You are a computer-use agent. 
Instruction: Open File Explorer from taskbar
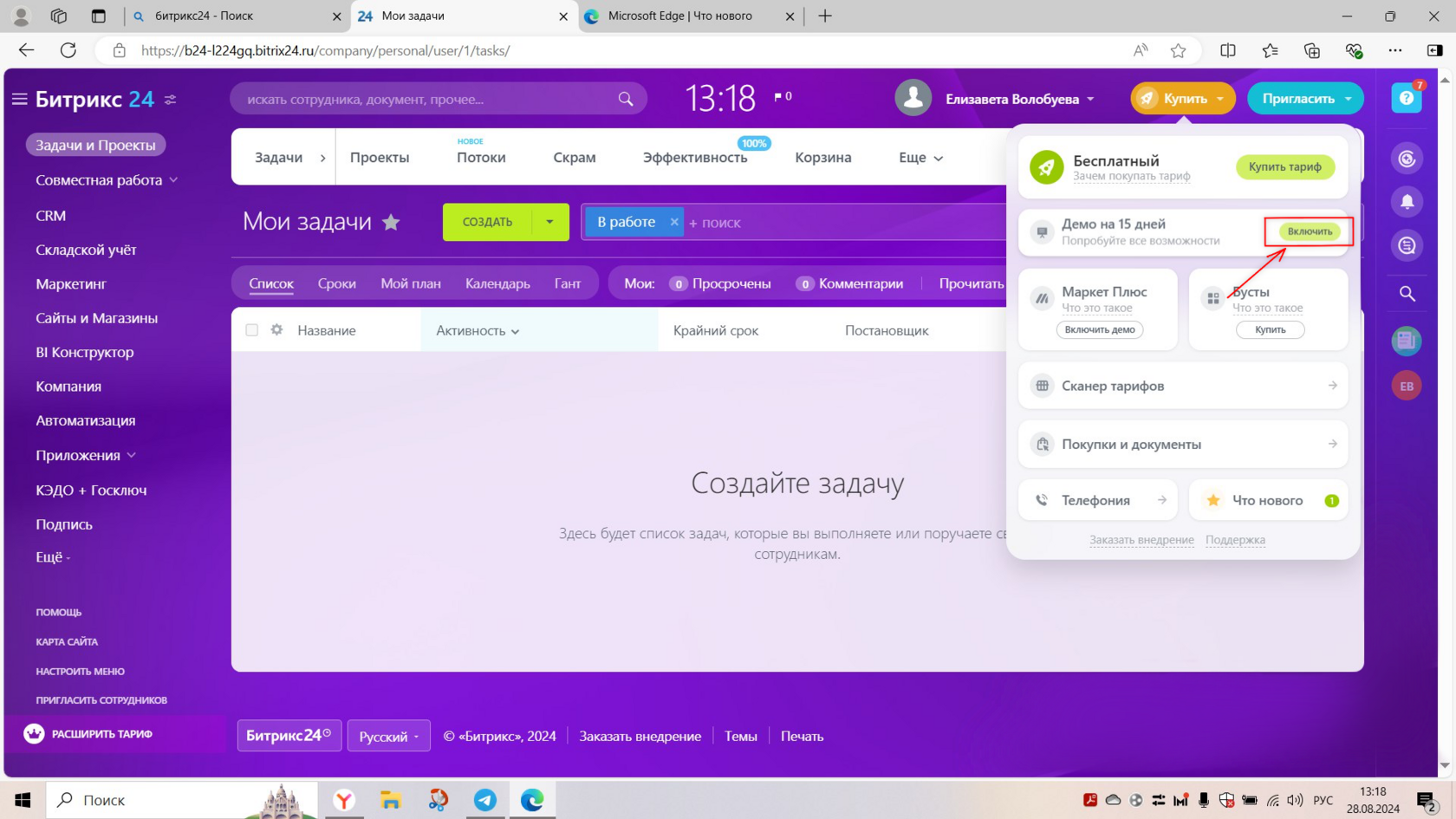(391, 800)
